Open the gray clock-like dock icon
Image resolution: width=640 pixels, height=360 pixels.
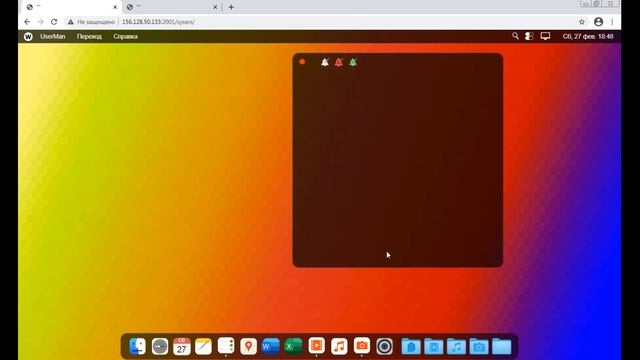[160, 346]
